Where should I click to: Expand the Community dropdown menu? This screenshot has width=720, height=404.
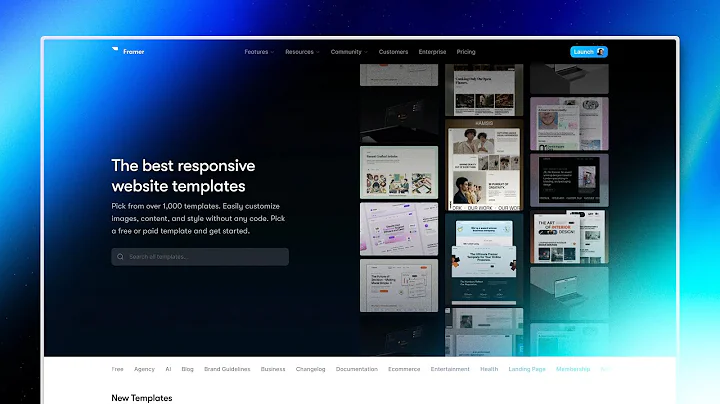349,52
